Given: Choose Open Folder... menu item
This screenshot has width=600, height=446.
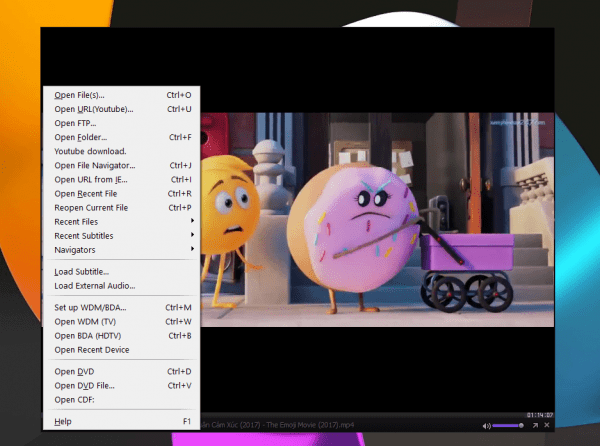Looking at the screenshot, I should click(122, 137).
